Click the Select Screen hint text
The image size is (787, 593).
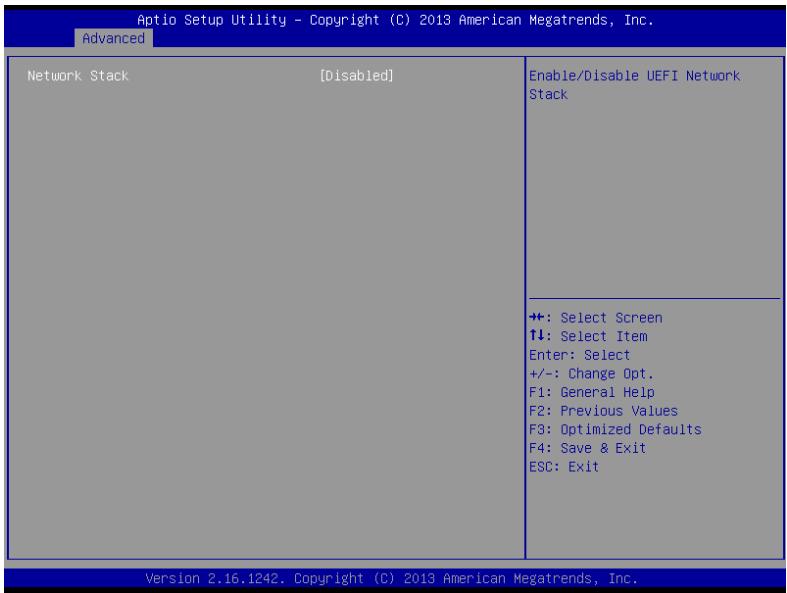611,318
